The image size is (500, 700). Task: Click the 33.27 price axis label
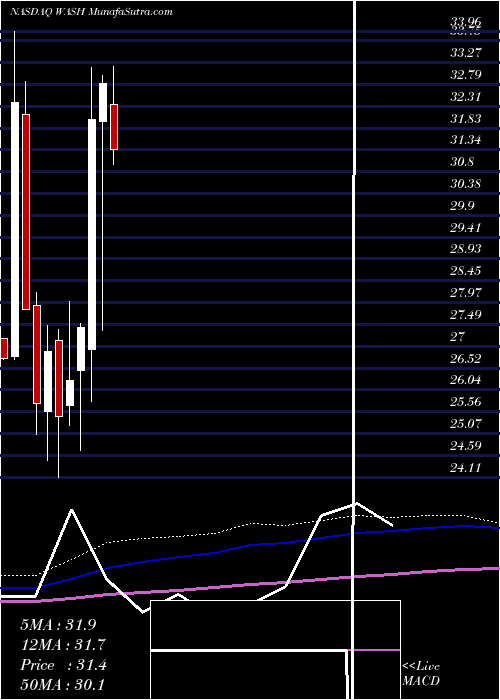click(466, 53)
